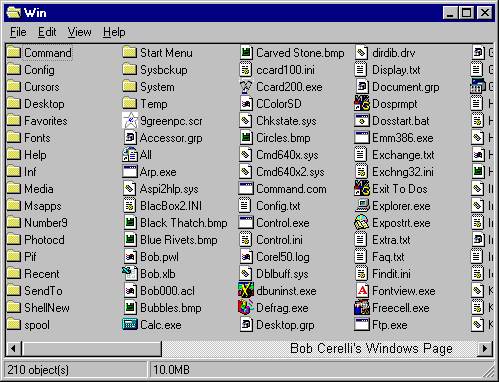Click the Freecell.exe icon

click(x=362, y=307)
